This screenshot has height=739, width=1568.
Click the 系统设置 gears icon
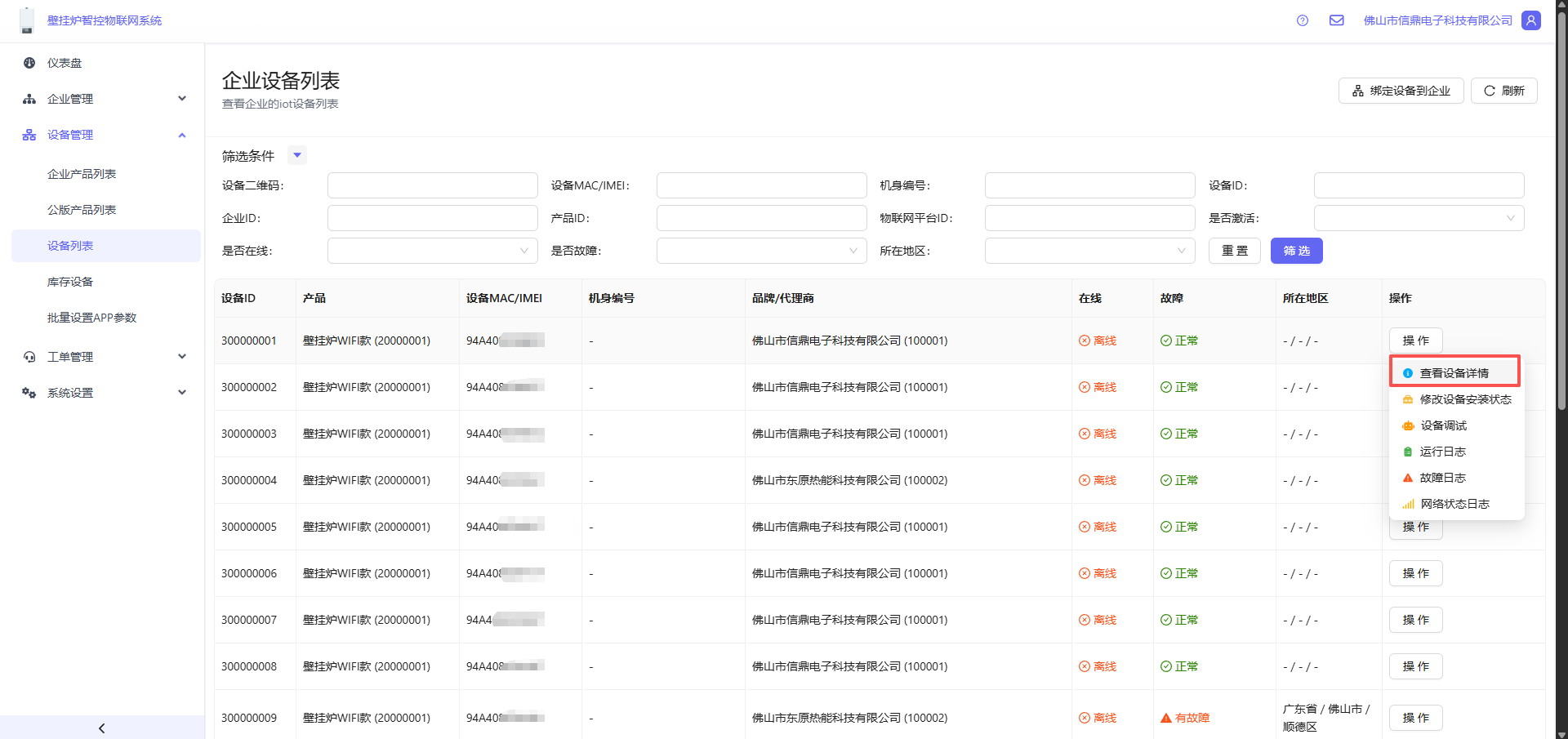point(29,393)
